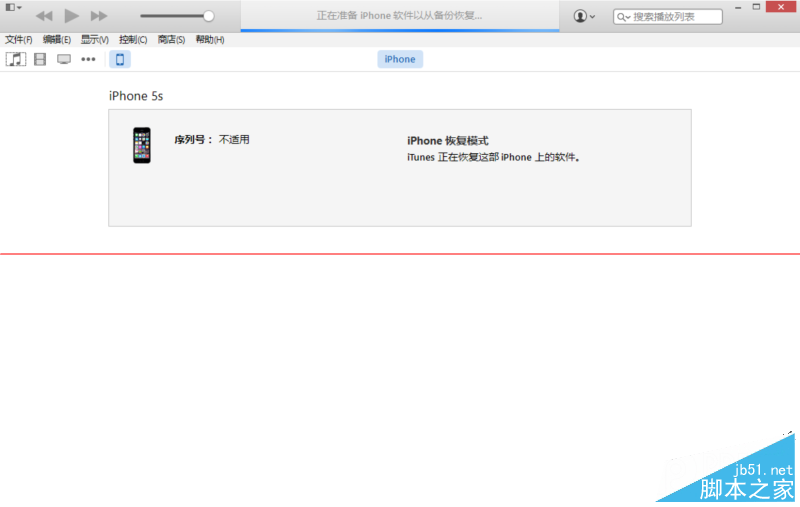Switch to the Movies library icon
Viewport: 800px width, 507px height.
40,59
